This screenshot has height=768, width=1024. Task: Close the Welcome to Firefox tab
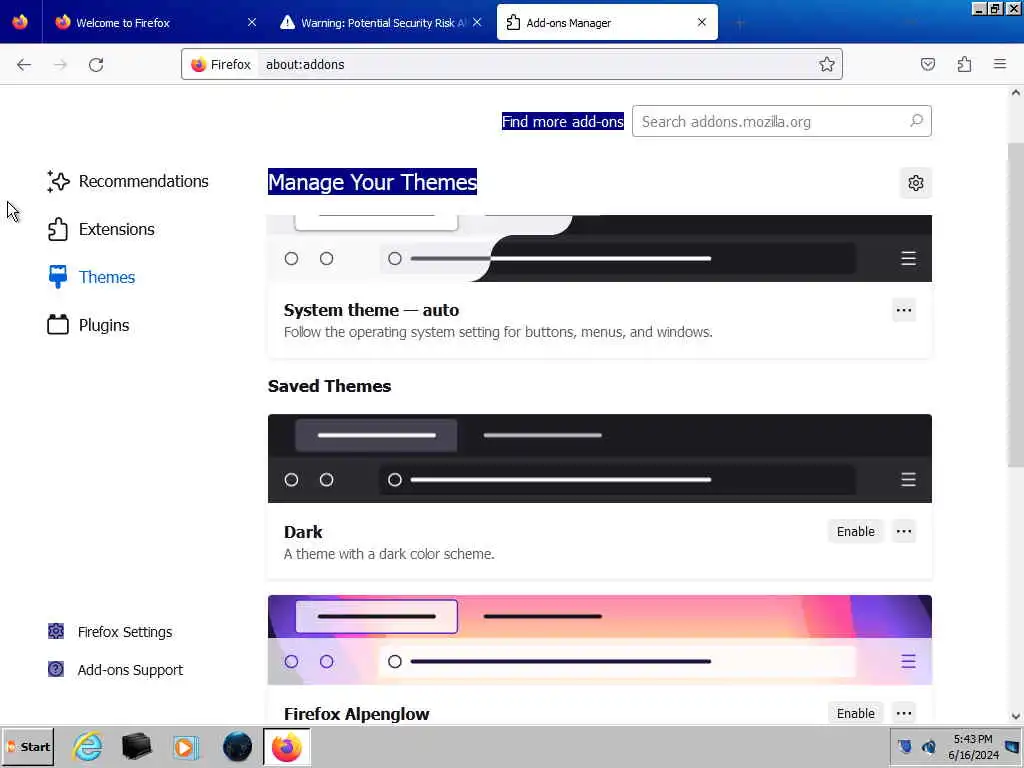(252, 22)
